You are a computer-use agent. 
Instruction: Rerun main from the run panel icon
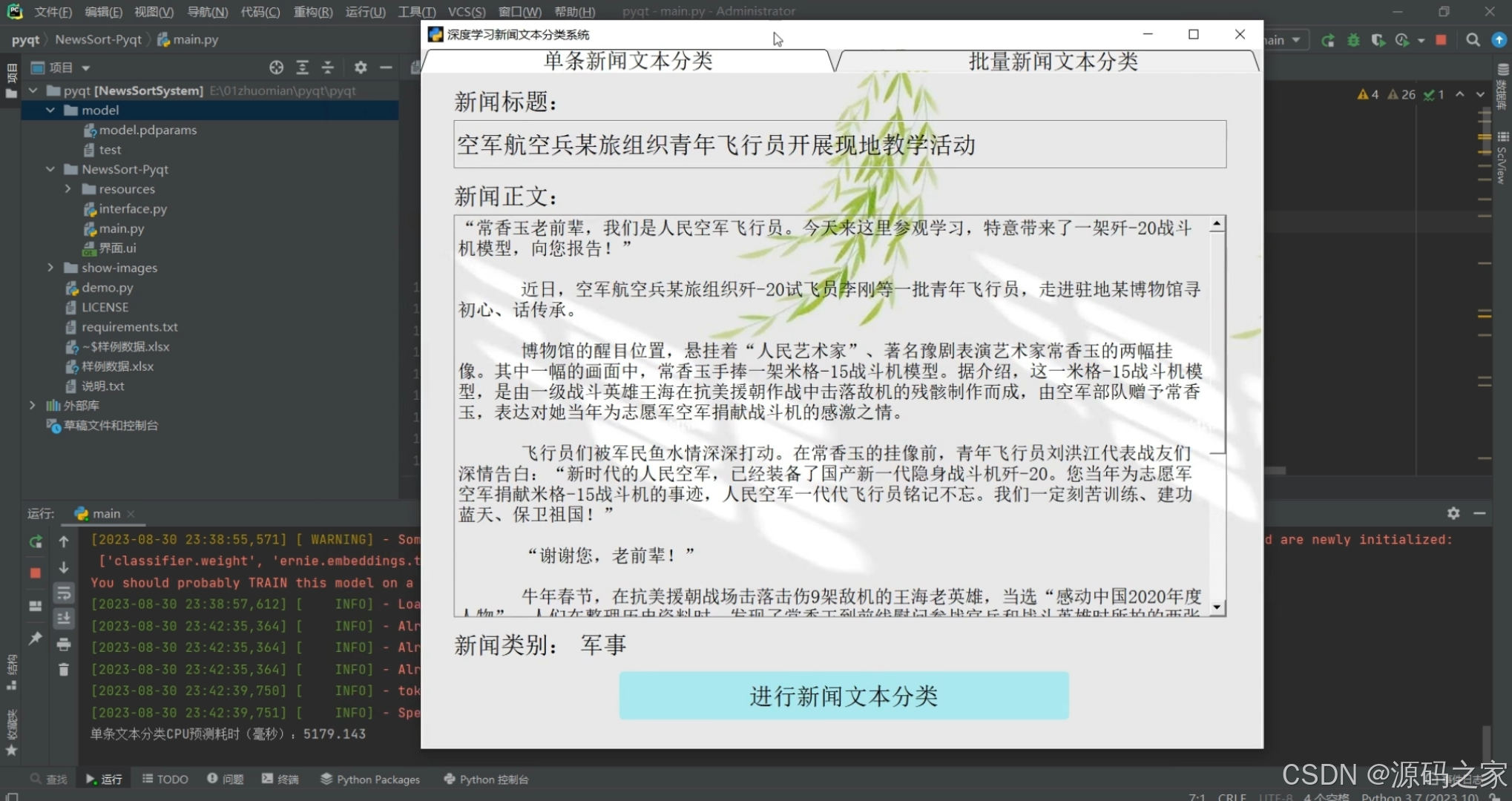(35, 541)
